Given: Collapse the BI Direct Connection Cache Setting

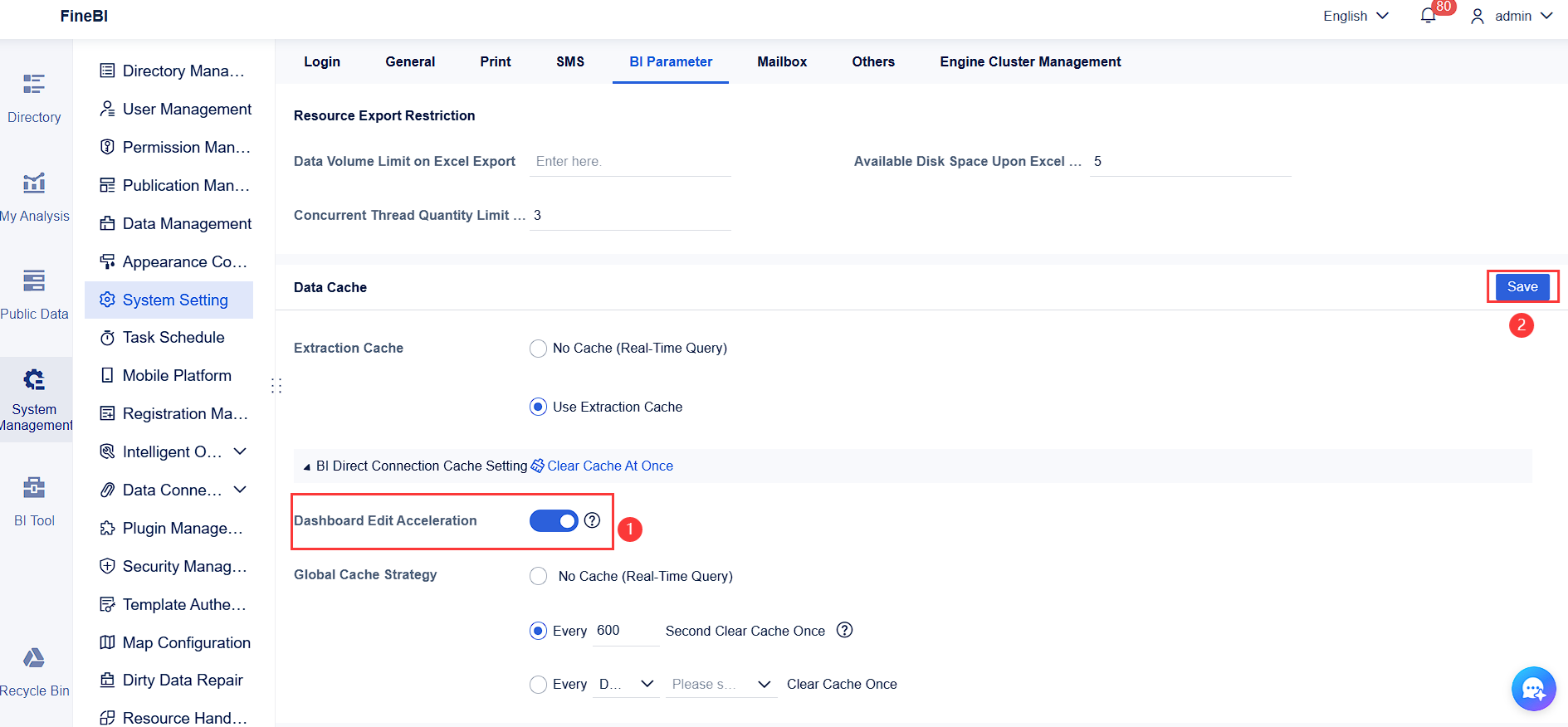Looking at the screenshot, I should click(x=307, y=466).
